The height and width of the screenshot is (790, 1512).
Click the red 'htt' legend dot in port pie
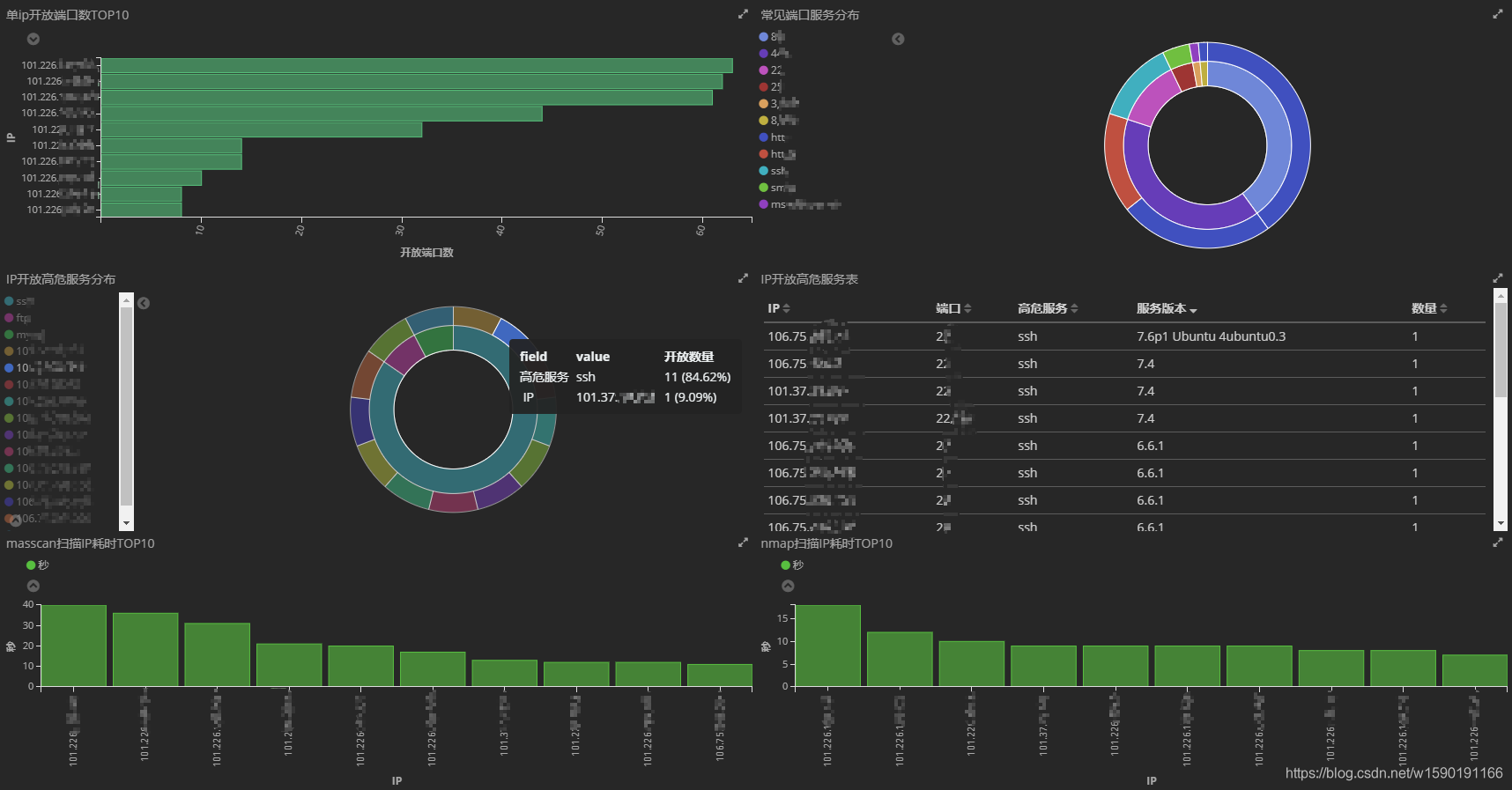[x=764, y=154]
